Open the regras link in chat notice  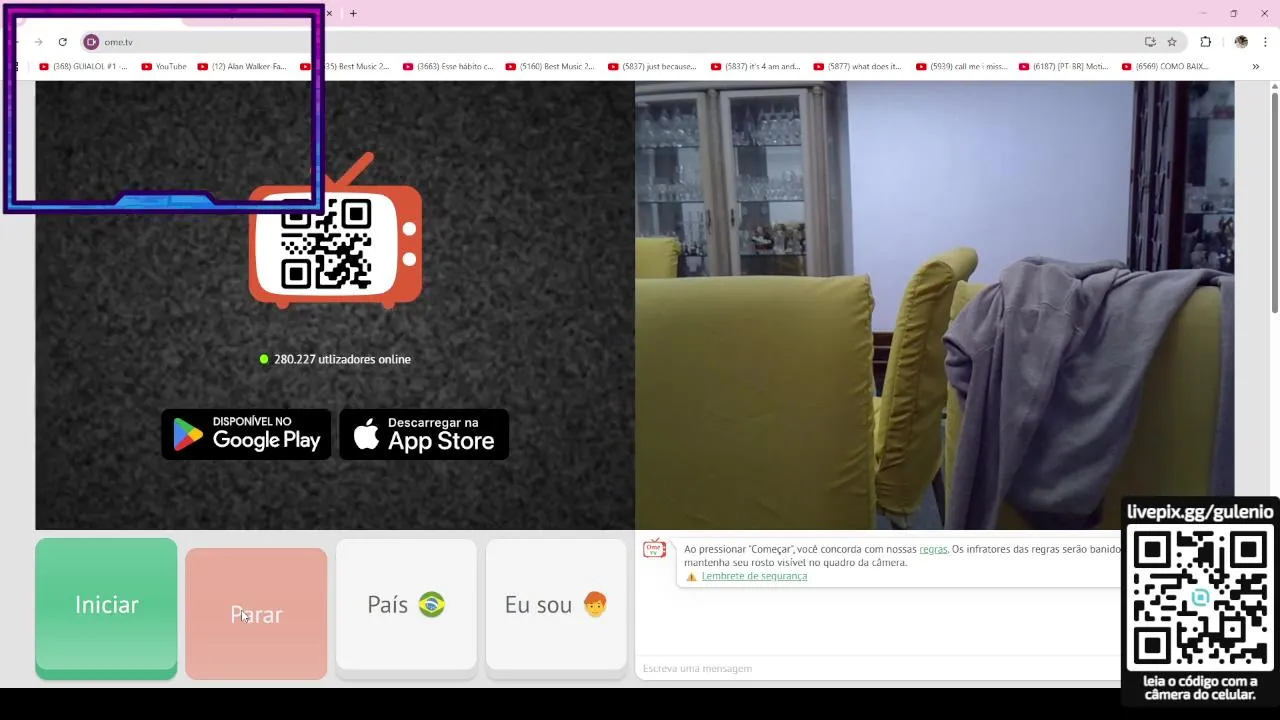(933, 549)
